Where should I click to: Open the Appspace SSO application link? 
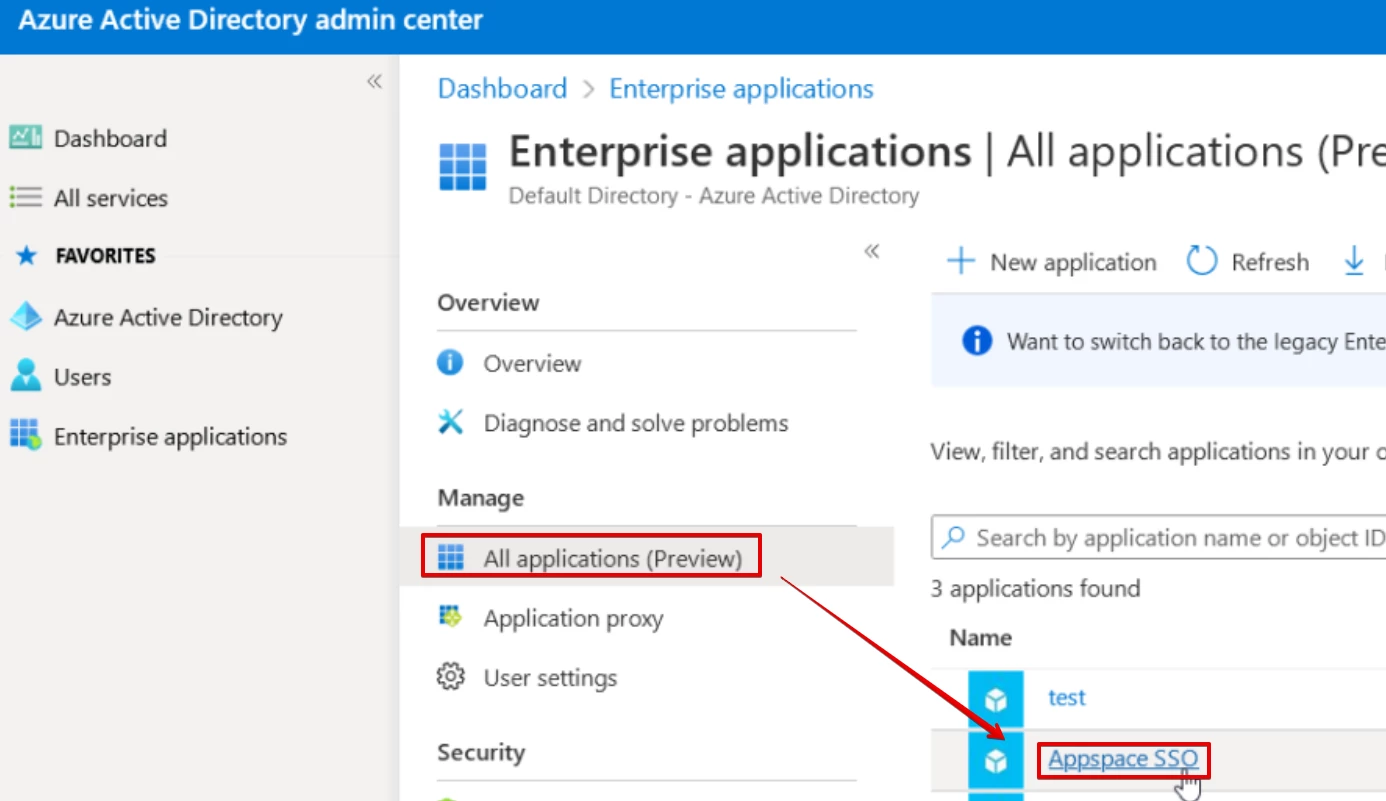(1123, 759)
